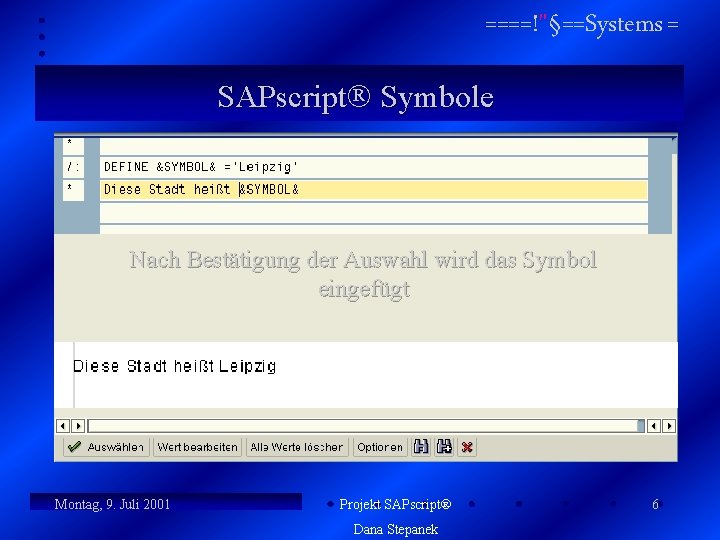Click the Wert bearbeiten button
720x540 pixels.
click(x=197, y=447)
